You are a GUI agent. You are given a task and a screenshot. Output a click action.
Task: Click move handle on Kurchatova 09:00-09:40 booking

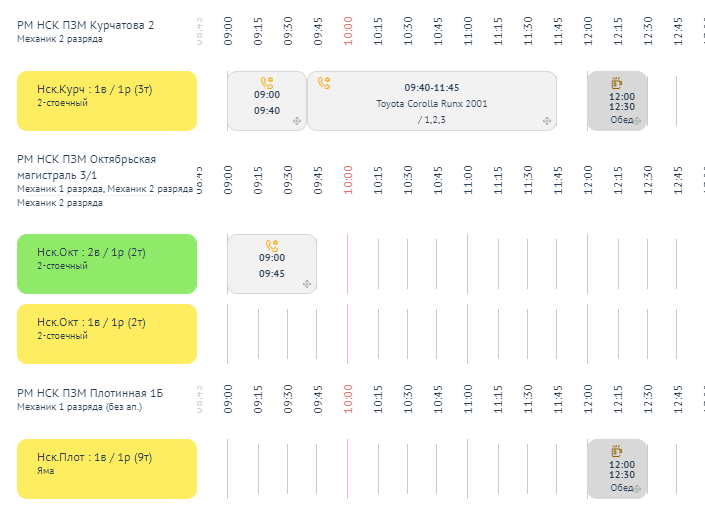(297, 121)
